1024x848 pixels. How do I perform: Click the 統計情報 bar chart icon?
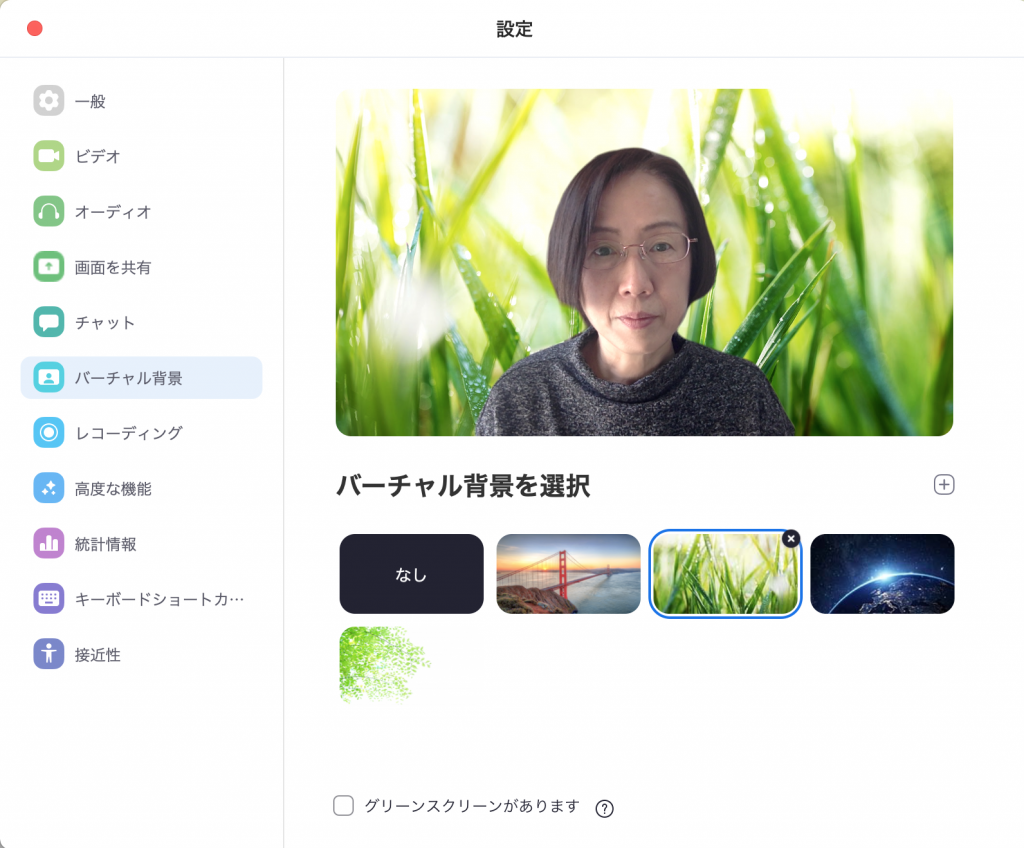click(x=48, y=544)
